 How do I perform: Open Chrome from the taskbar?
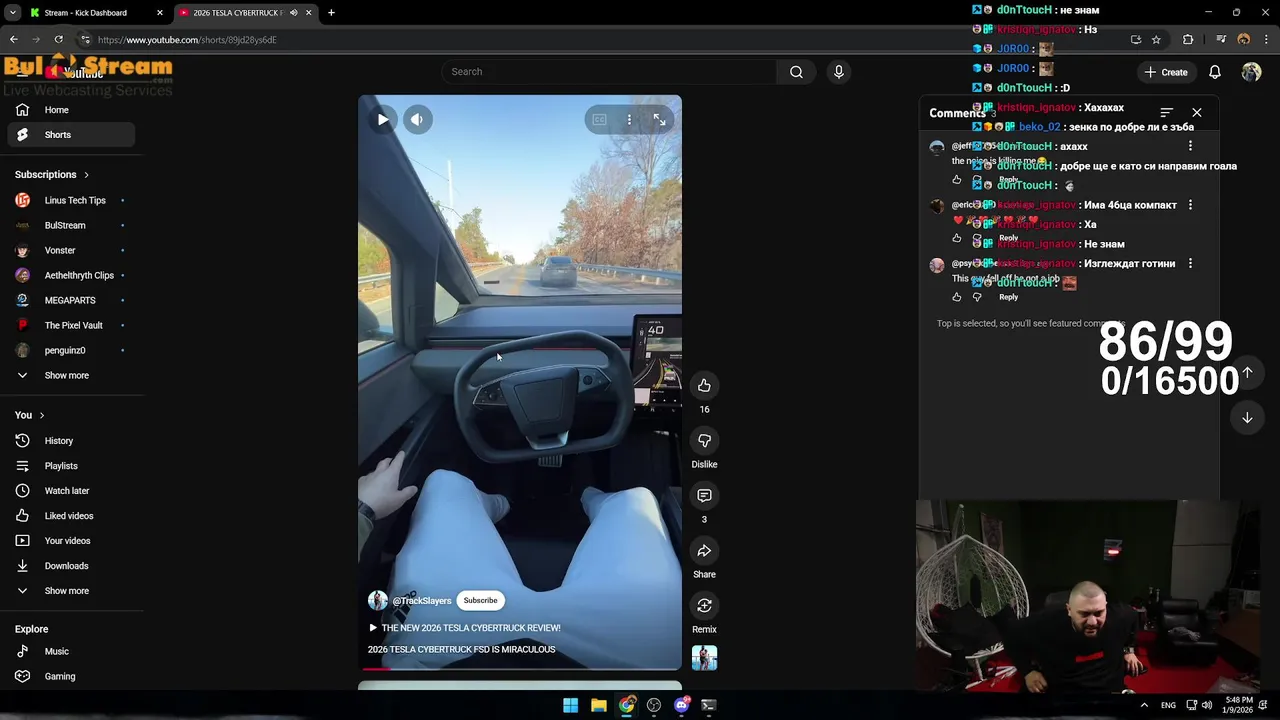tap(626, 705)
